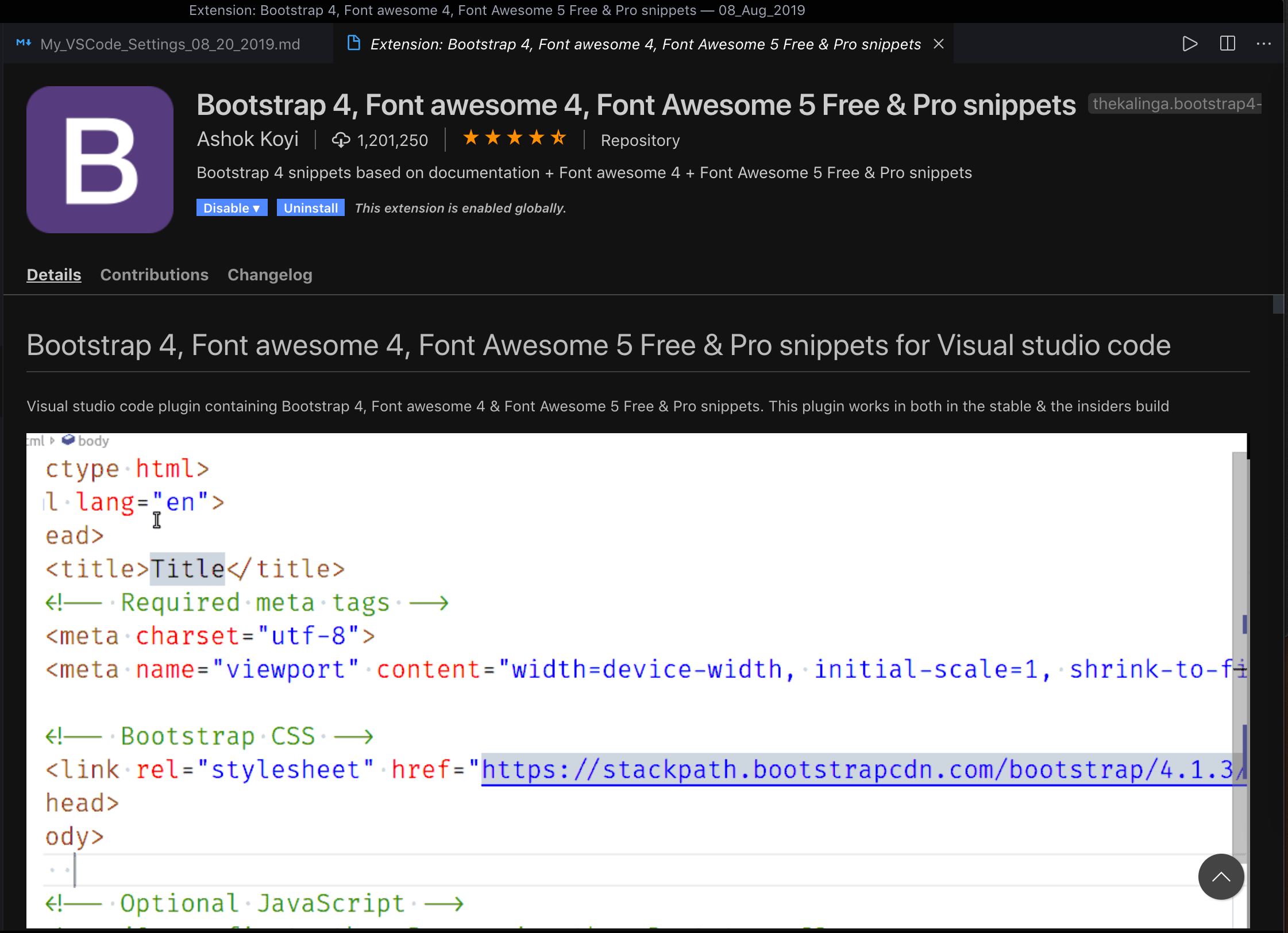The image size is (1288, 933).
Task: Click the run button in the editor toolbar
Action: point(1189,44)
